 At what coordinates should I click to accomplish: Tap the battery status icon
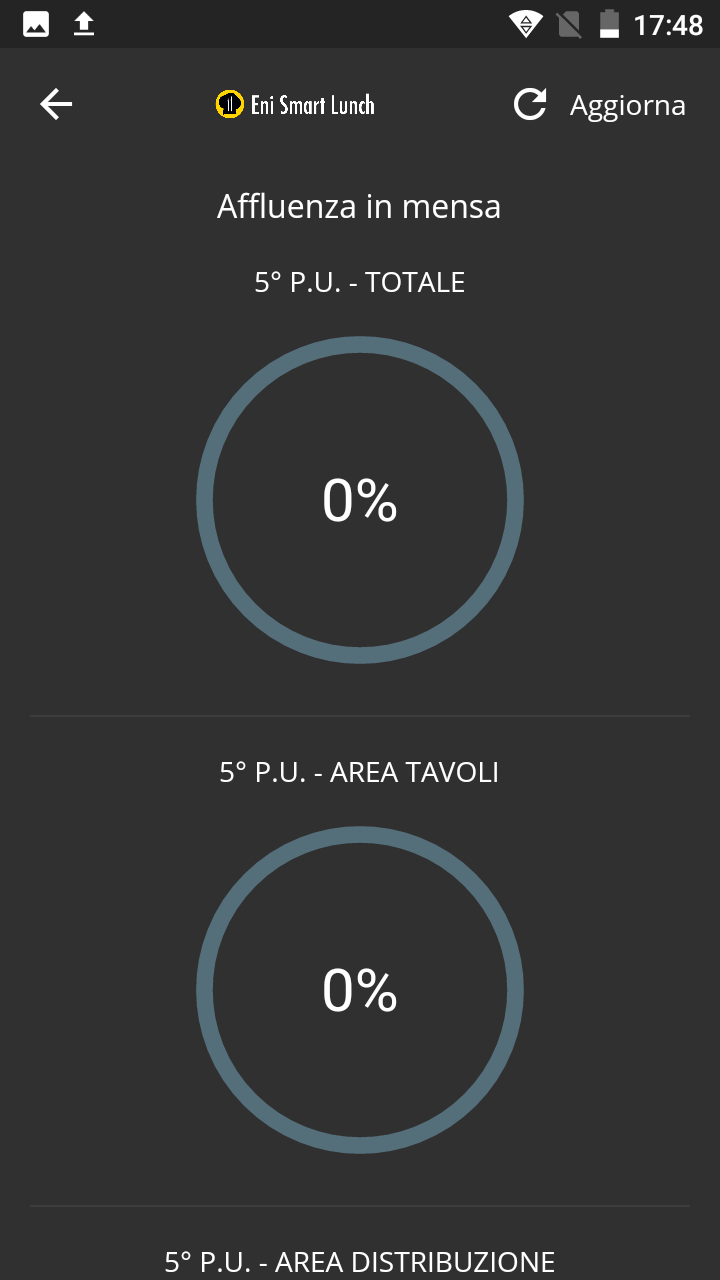tap(609, 24)
